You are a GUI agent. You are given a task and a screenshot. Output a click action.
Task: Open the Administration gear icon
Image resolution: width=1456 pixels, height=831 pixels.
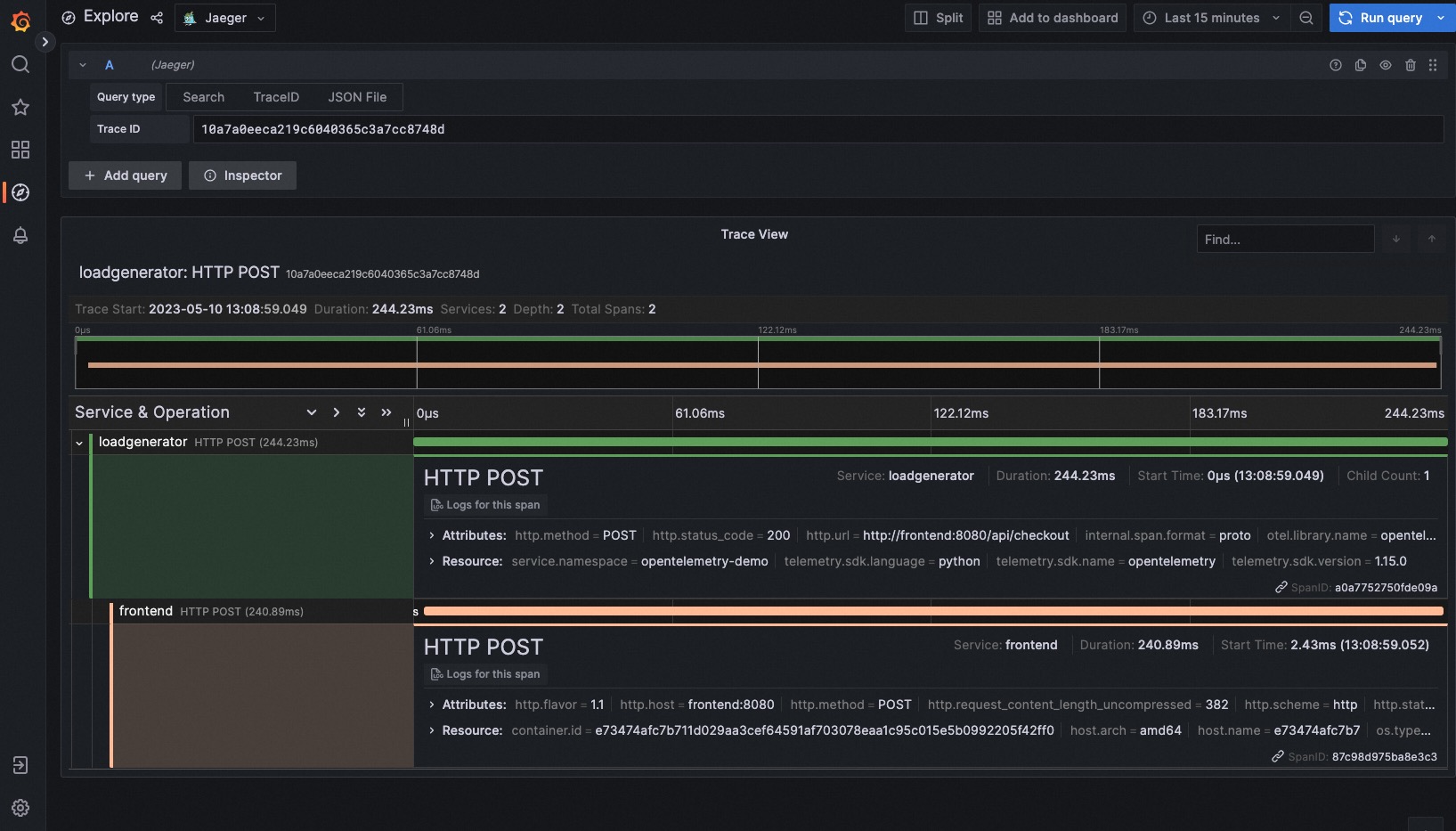[20, 808]
